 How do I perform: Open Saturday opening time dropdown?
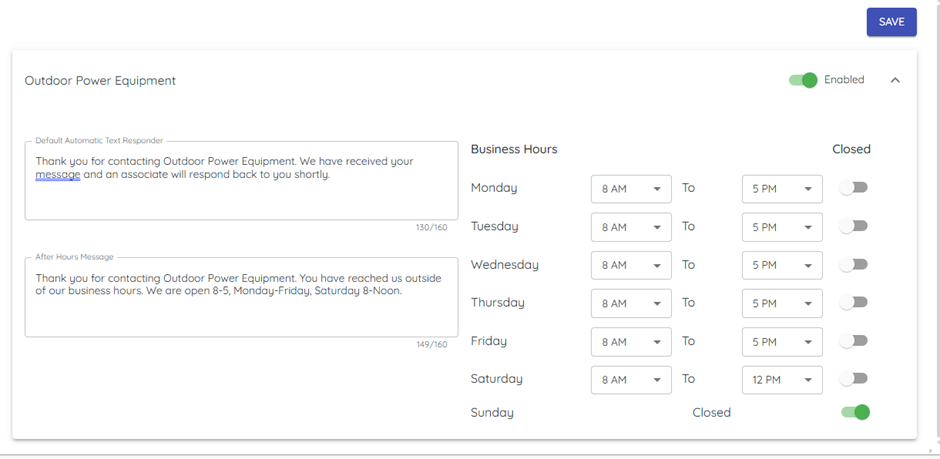click(x=631, y=380)
